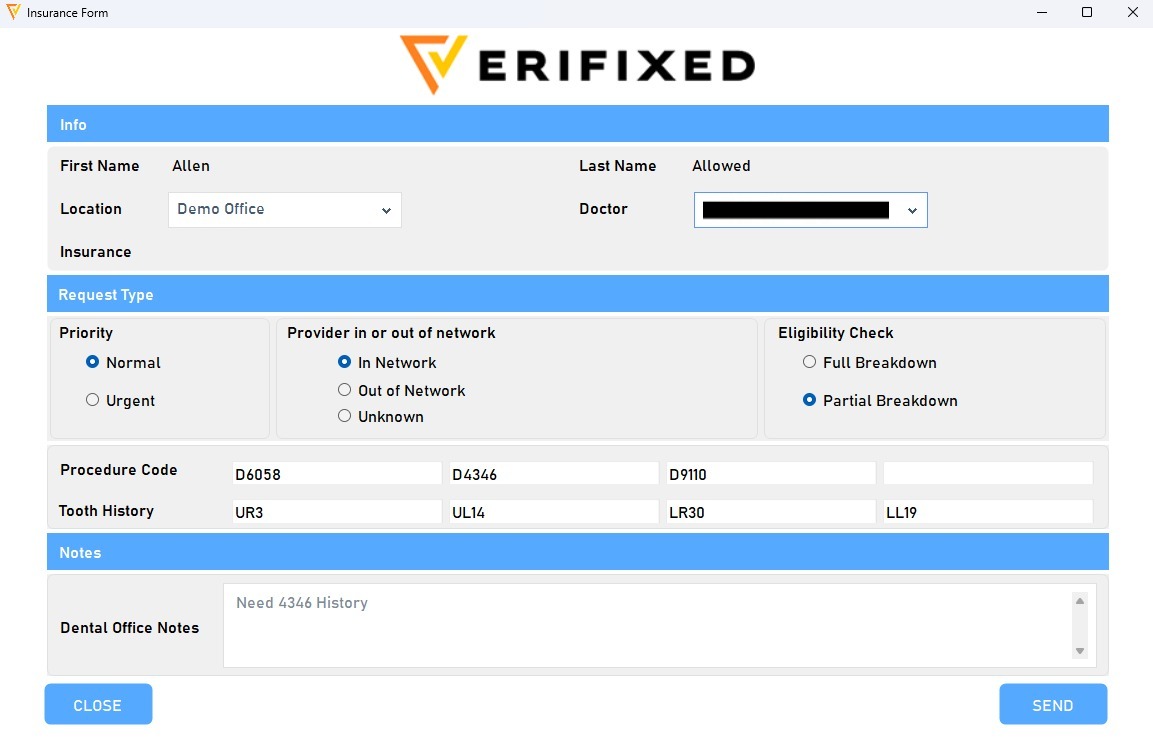Select Normal priority radio button

(x=93, y=362)
